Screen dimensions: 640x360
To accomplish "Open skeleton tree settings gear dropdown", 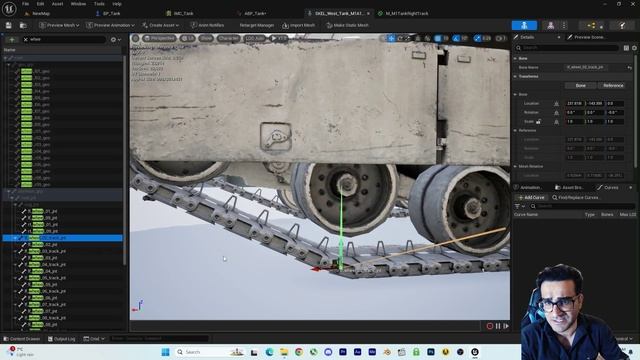I will tap(116, 40).
